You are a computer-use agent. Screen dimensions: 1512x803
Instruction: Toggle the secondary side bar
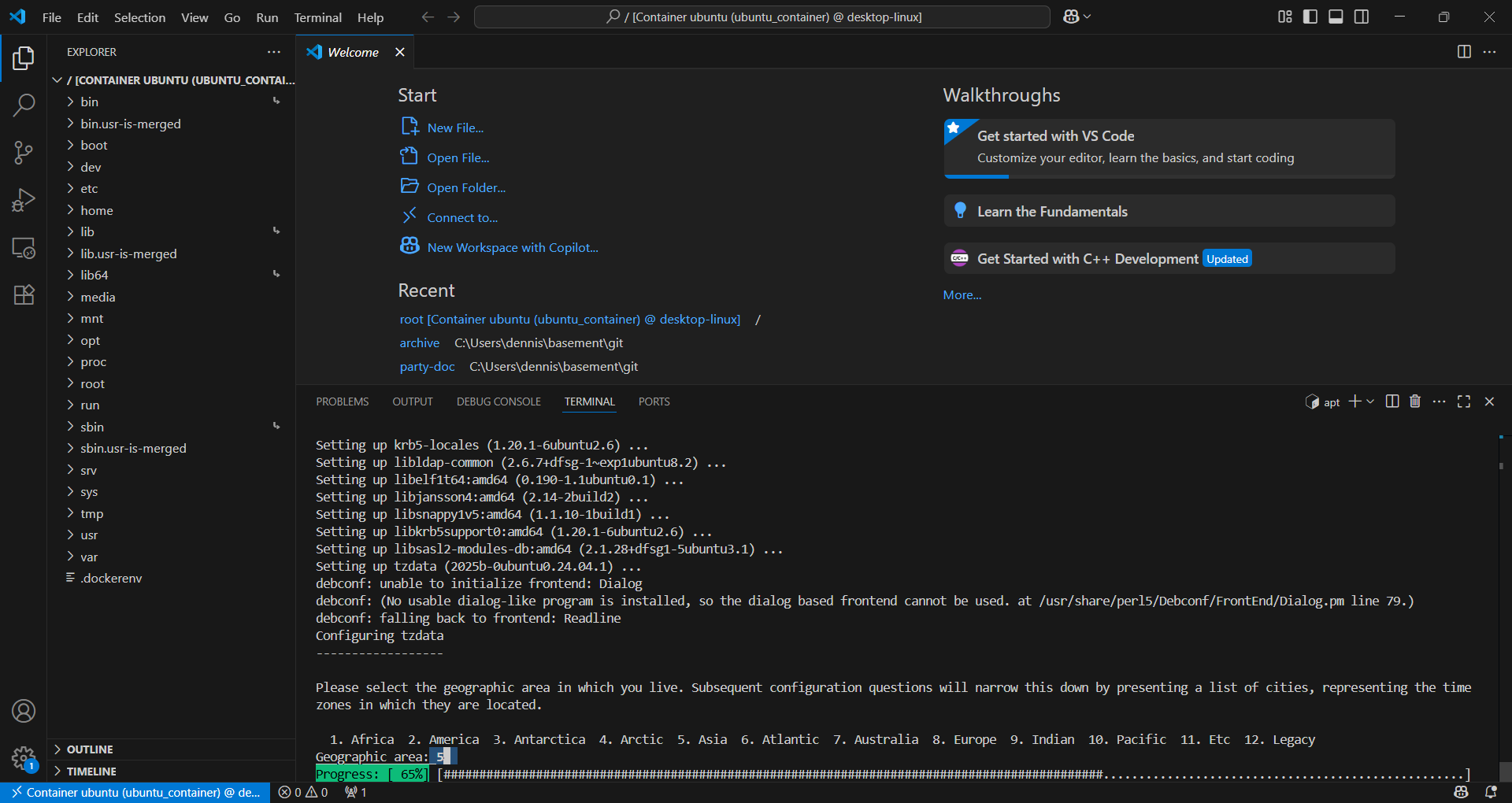tap(1361, 16)
